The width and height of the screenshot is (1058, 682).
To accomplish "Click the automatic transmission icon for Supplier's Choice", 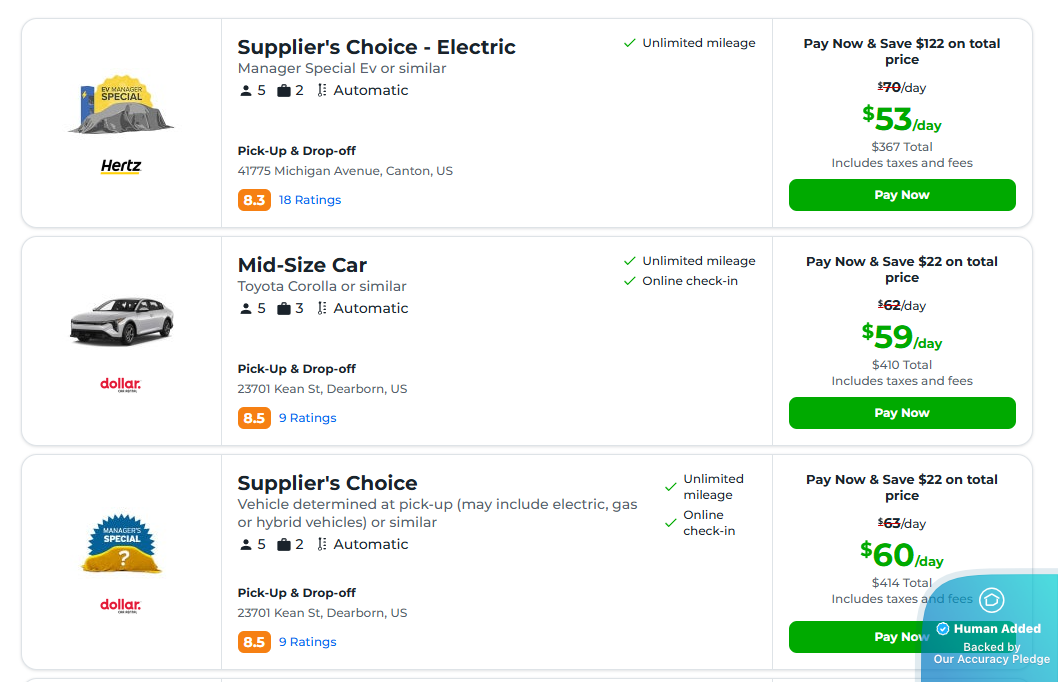I will click(321, 544).
